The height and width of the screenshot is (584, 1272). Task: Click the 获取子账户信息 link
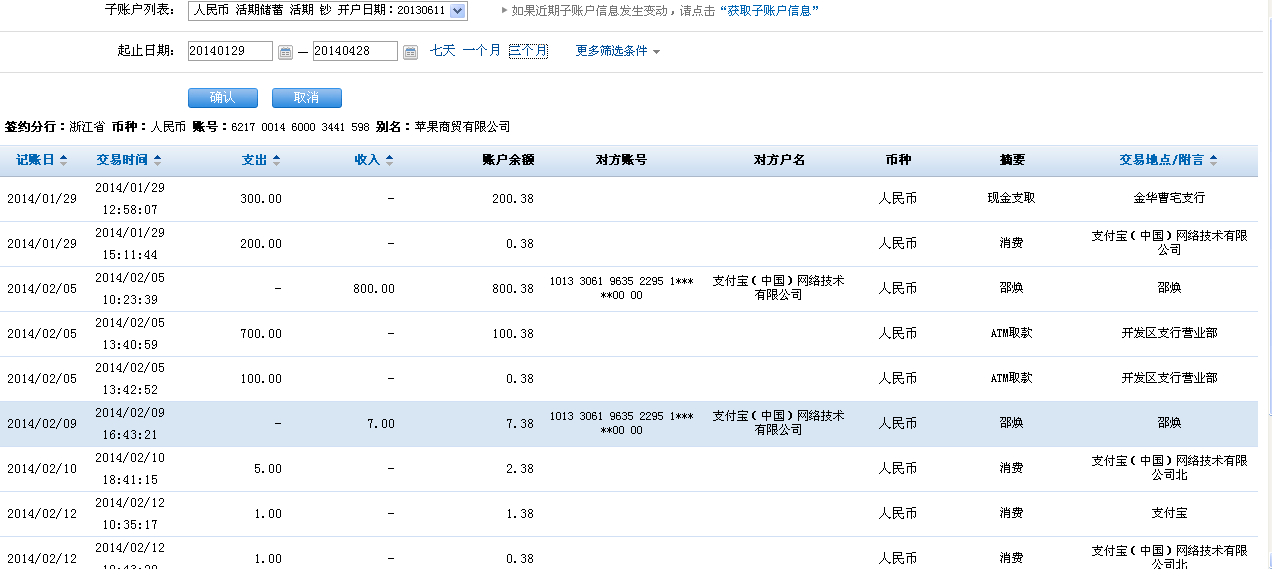pos(770,11)
